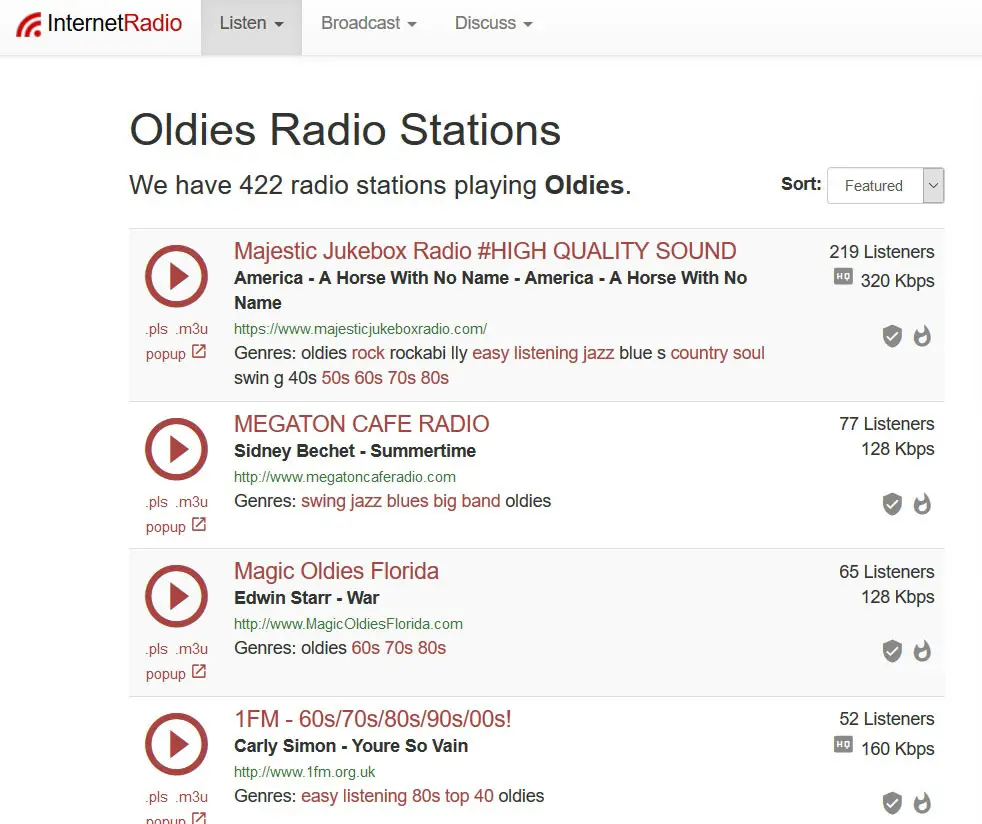Viewport: 982px width, 824px height.
Task: Select 70s genre on Magic Oldies Florida
Action: coord(399,648)
